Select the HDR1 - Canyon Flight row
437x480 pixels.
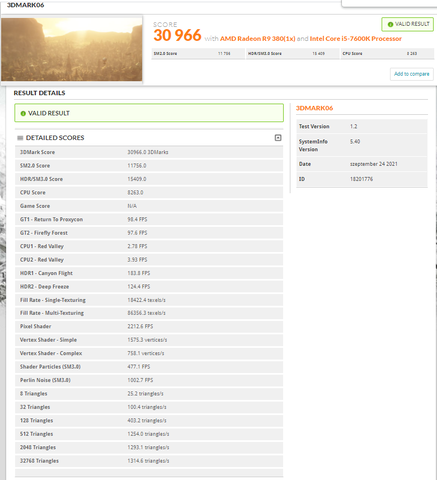[x=149, y=273]
